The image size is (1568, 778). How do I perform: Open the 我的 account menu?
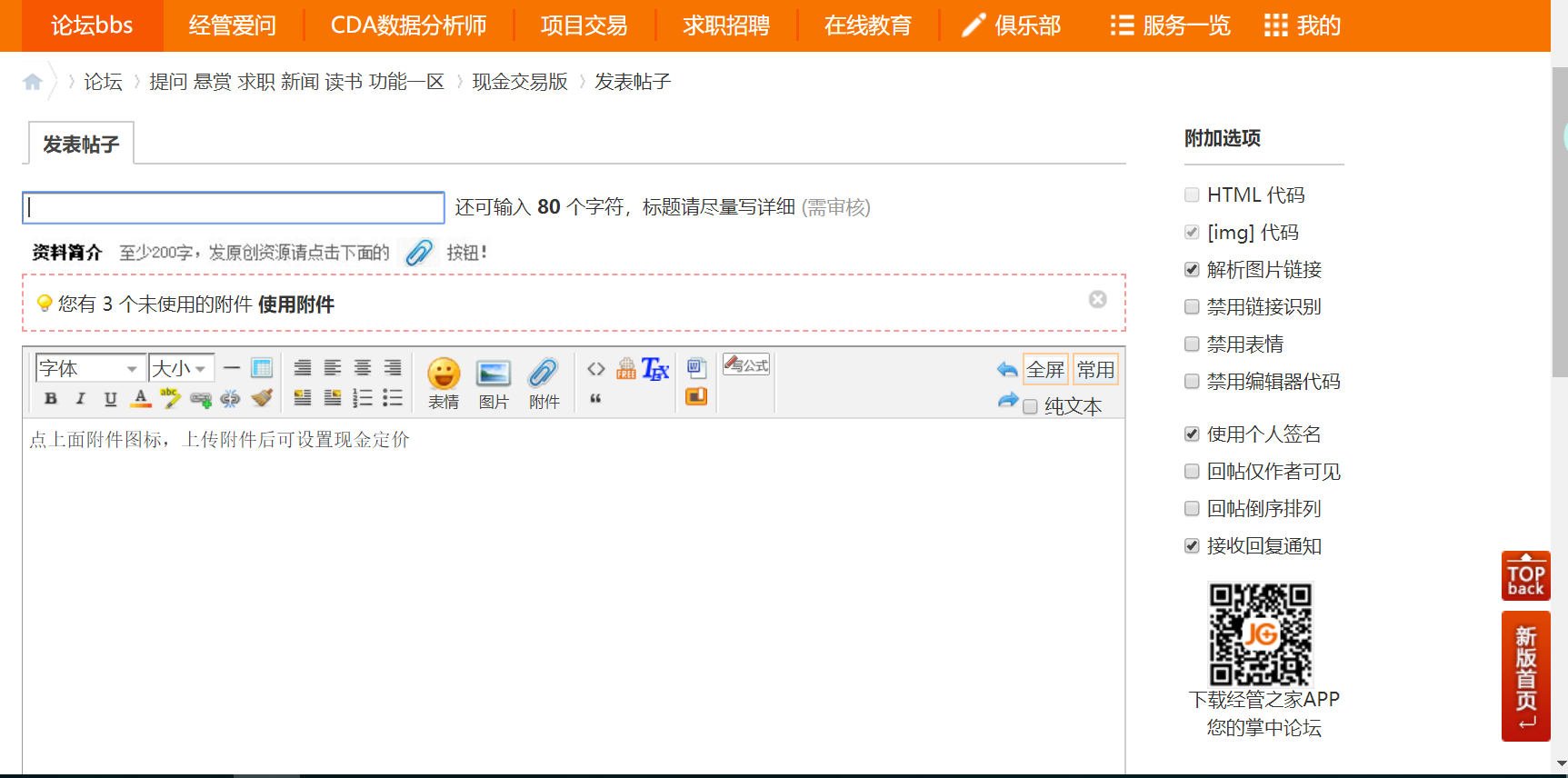tap(1303, 25)
